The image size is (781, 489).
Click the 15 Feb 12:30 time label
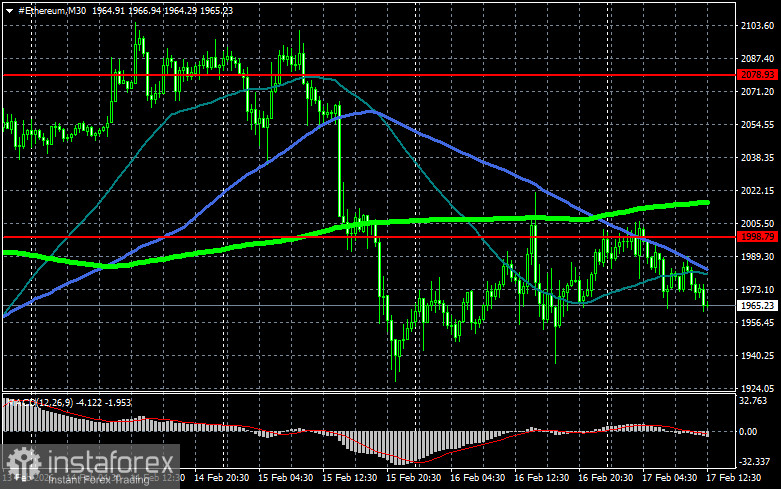(x=350, y=478)
